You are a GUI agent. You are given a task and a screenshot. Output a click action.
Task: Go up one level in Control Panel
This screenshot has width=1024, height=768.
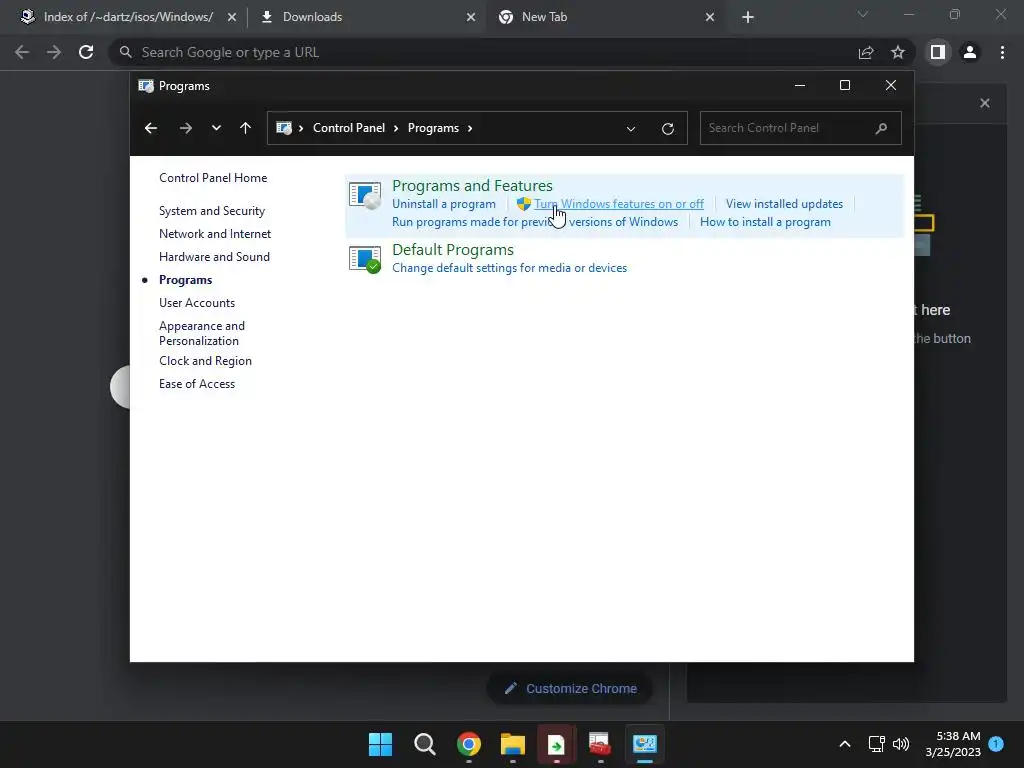[x=246, y=128]
